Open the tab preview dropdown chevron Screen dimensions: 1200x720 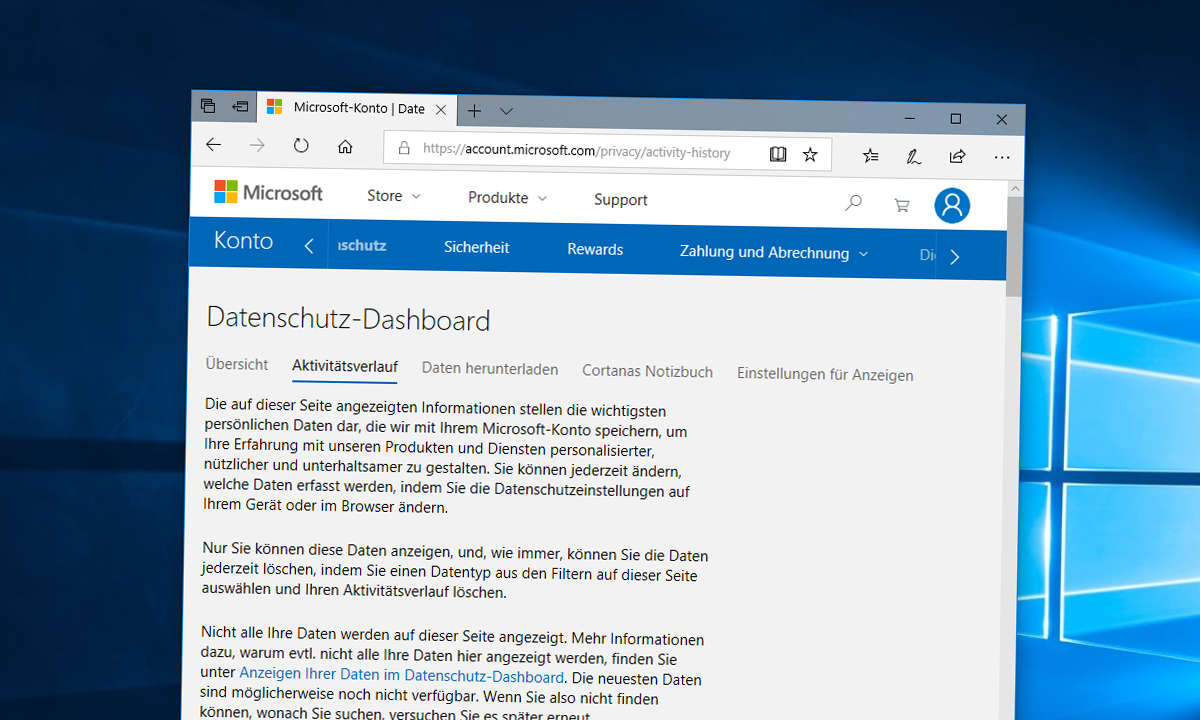point(507,111)
